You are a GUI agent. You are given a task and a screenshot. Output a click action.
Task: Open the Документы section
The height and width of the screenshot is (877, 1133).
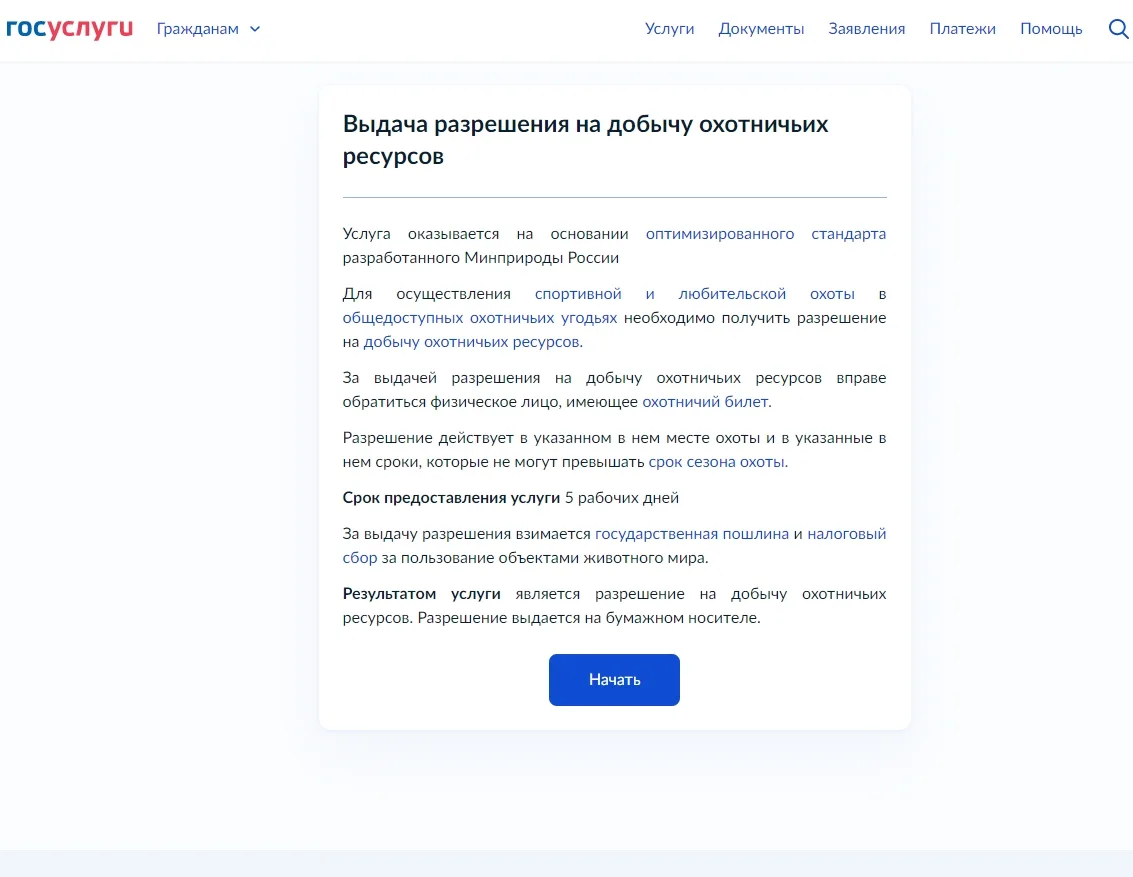click(x=761, y=29)
